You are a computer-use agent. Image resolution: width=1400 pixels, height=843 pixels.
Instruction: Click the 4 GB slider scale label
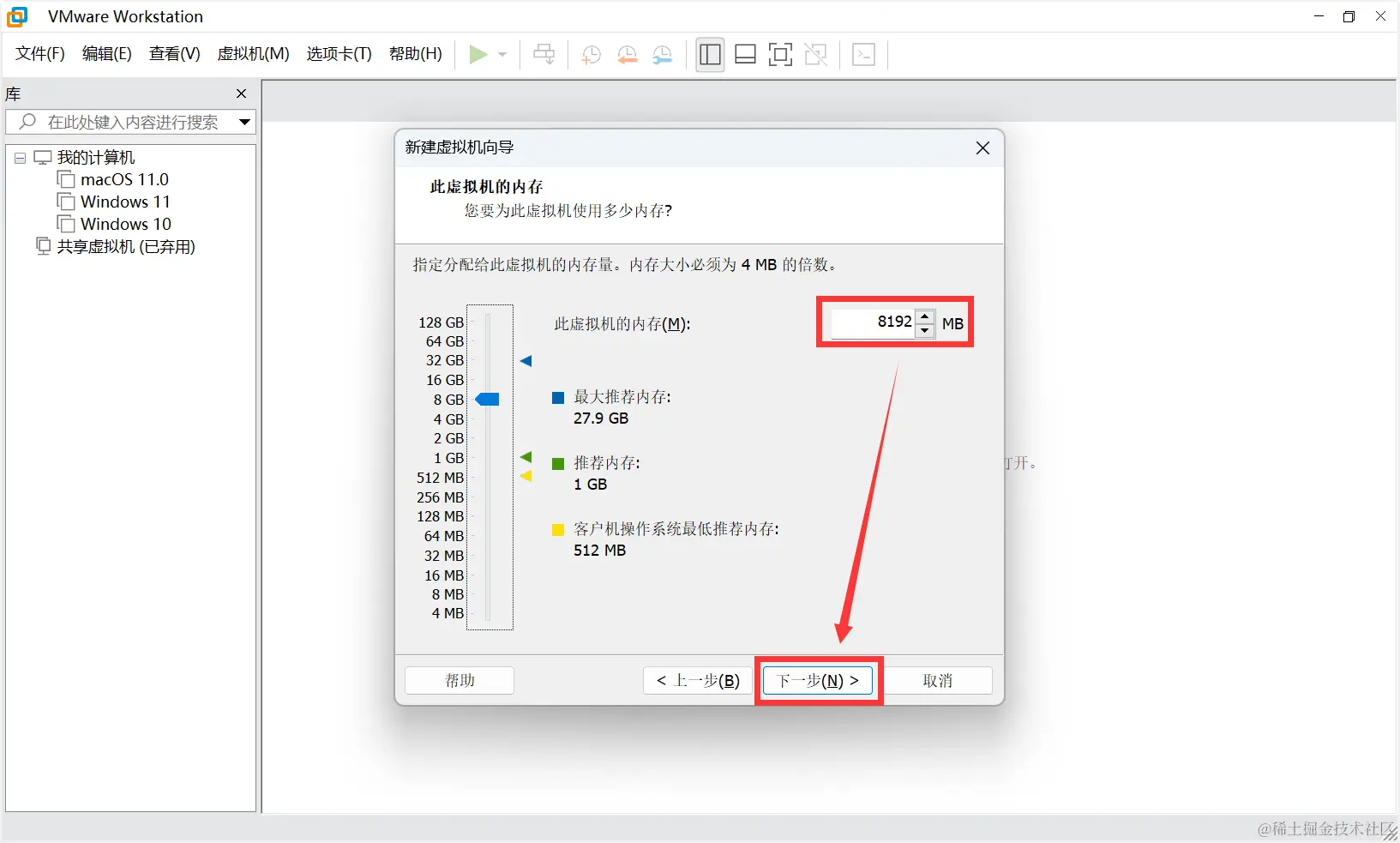(448, 419)
